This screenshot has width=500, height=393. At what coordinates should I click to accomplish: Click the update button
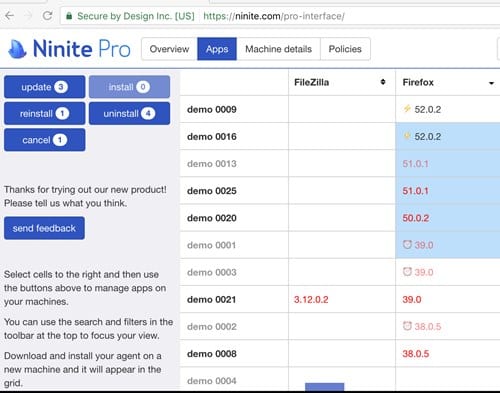point(45,87)
